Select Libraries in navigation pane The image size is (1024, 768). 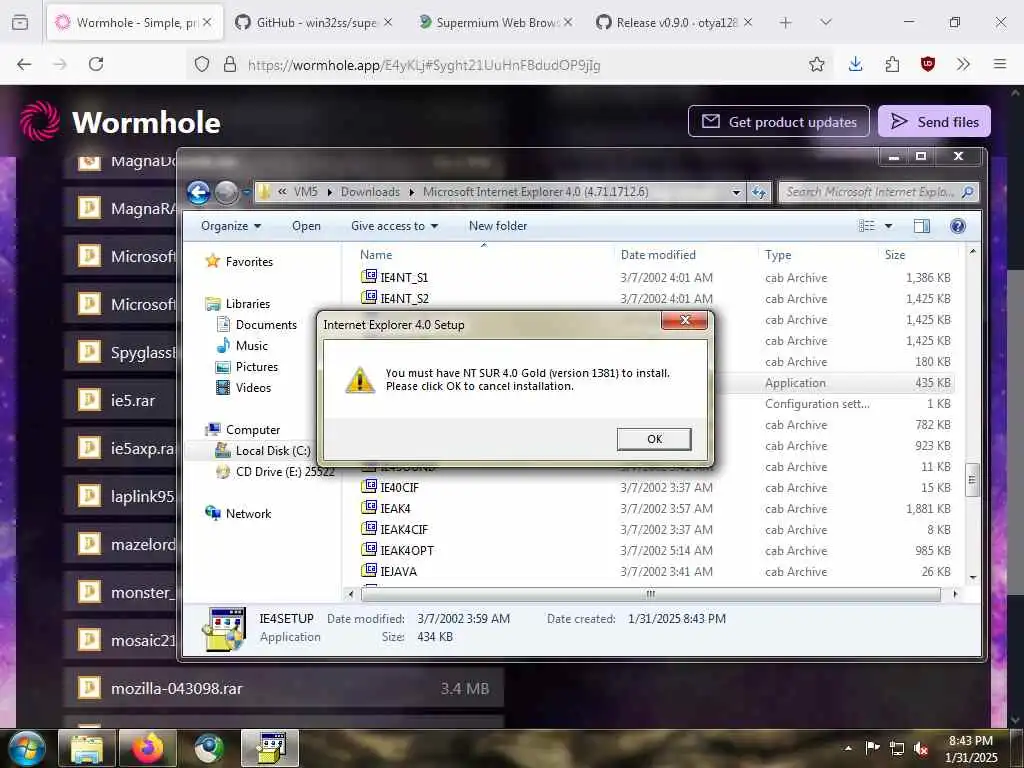237,304
